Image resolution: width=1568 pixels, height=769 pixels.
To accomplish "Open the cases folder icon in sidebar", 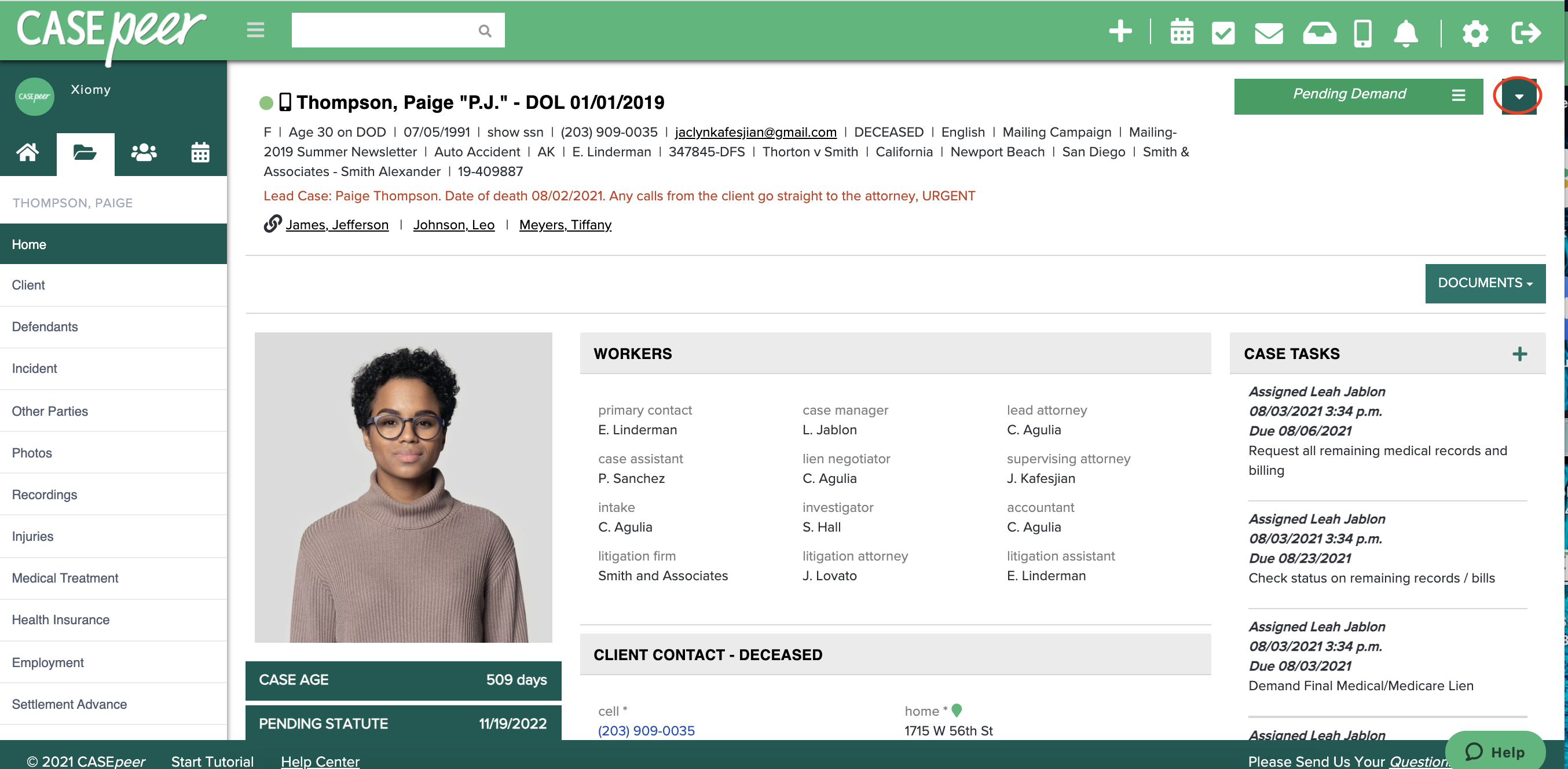I will (x=85, y=153).
